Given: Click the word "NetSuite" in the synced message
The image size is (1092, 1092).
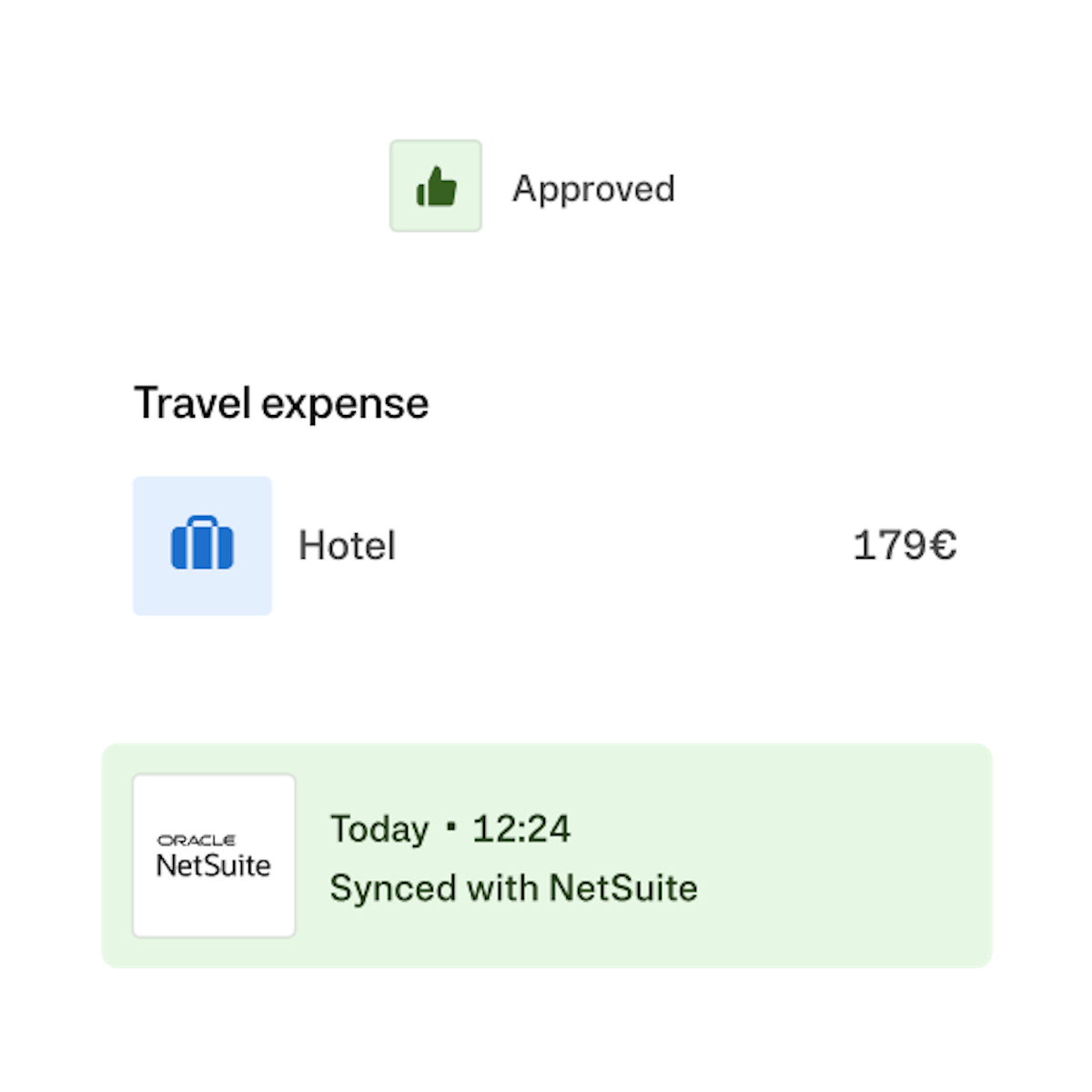Looking at the screenshot, I should 623,888.
